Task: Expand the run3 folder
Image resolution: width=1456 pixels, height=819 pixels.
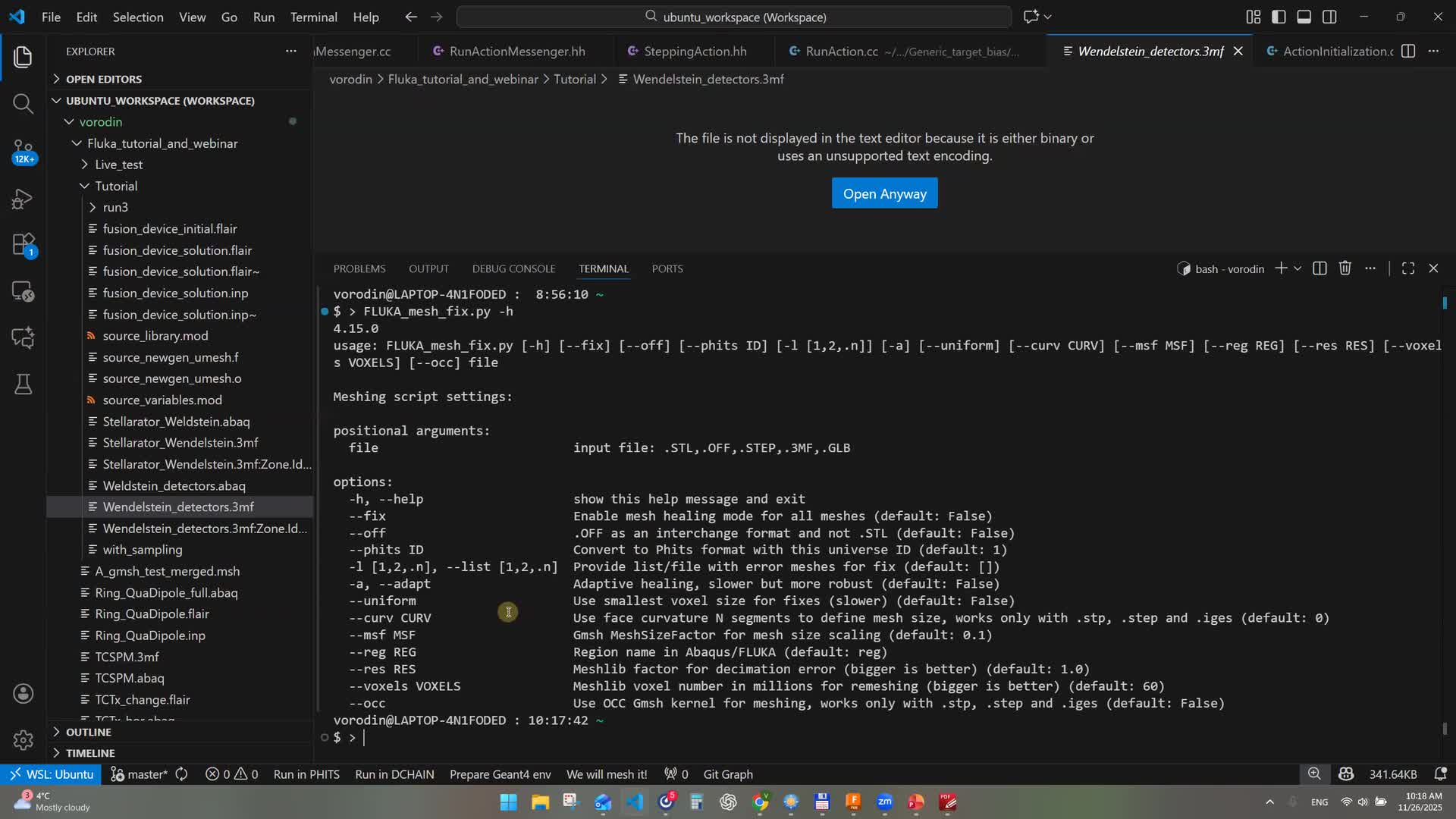Action: click(x=115, y=207)
